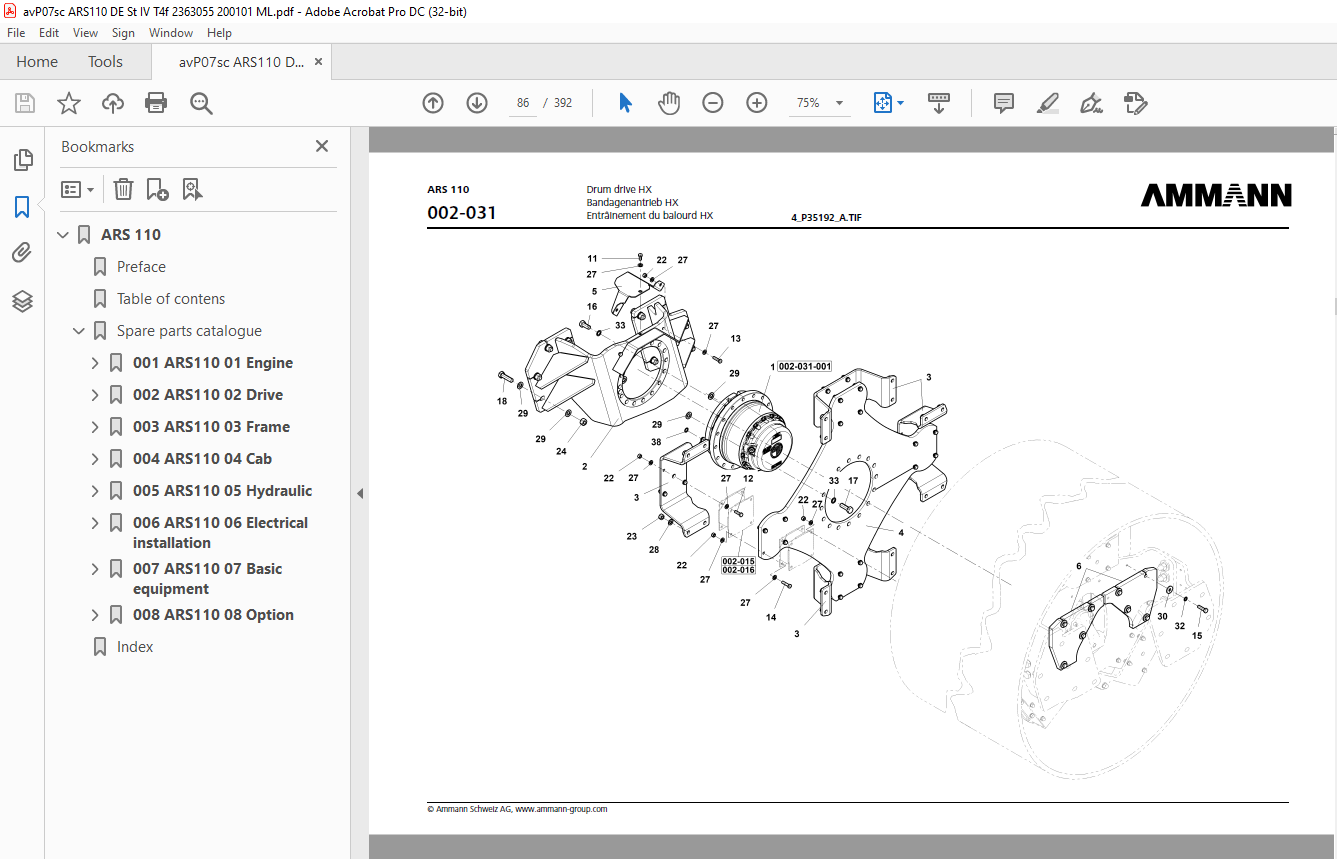Expand the 007 ARS110 07 Basic equipment bookmark
This screenshot has width=1337, height=859.
point(95,569)
